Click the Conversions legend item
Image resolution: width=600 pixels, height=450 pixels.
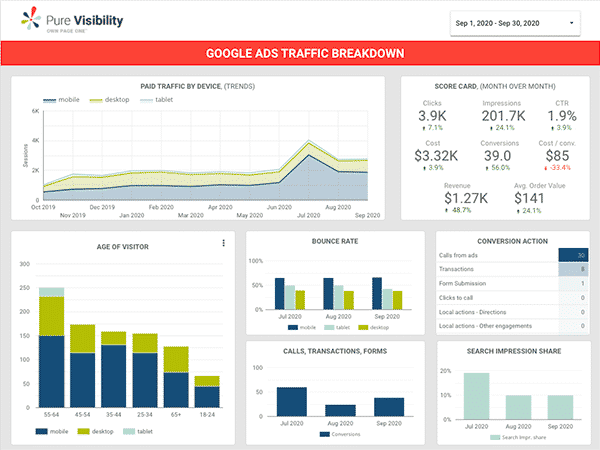point(340,434)
